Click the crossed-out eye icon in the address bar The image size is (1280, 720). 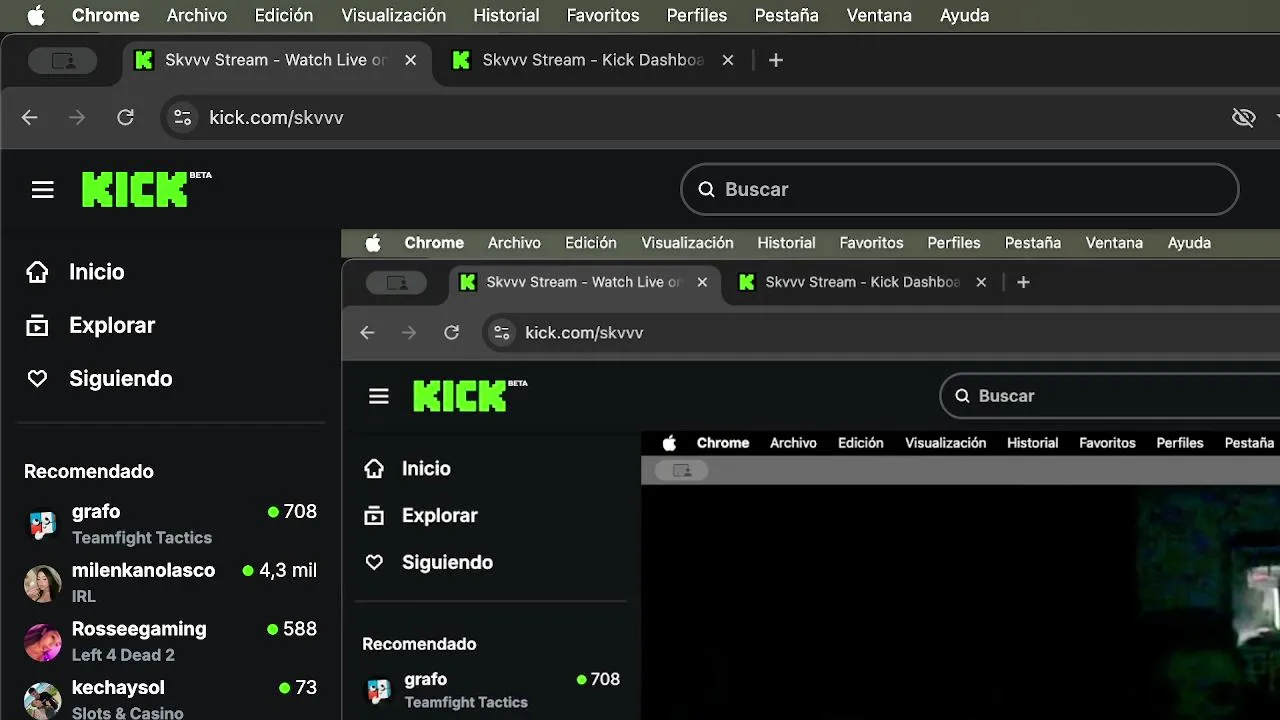point(1243,117)
